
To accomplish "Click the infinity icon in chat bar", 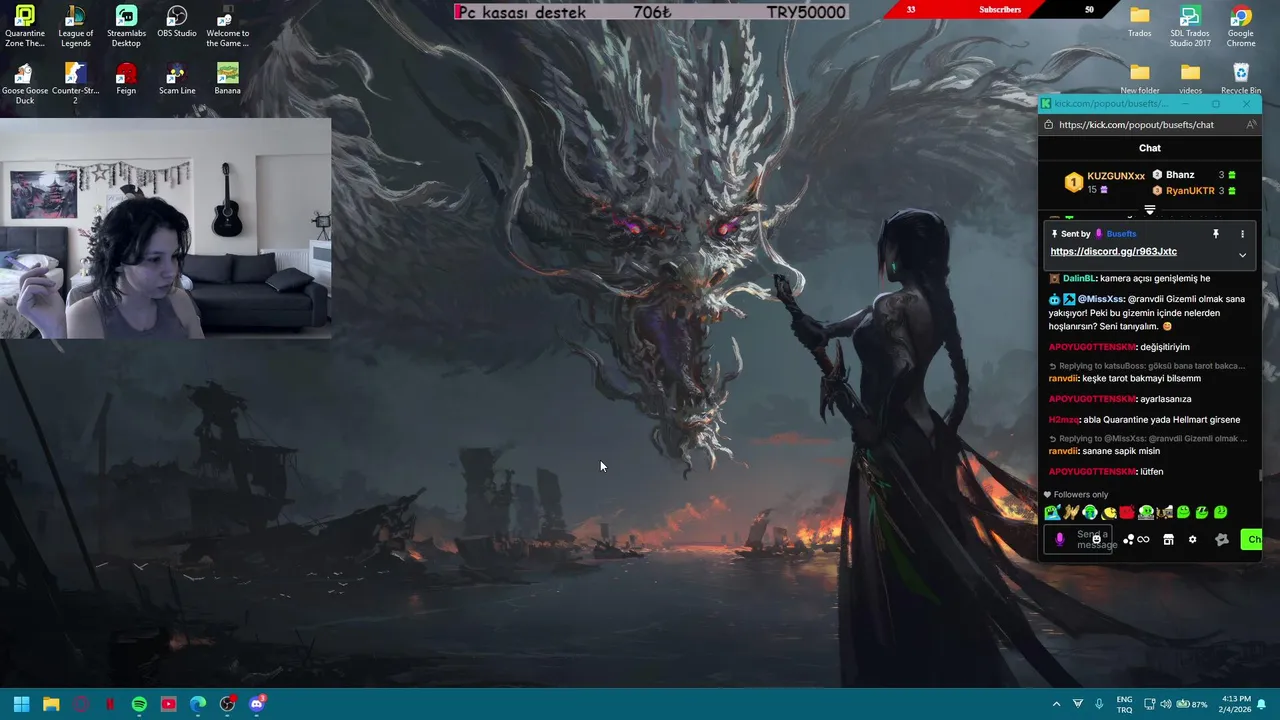I will pyautogui.click(x=1143, y=539).
